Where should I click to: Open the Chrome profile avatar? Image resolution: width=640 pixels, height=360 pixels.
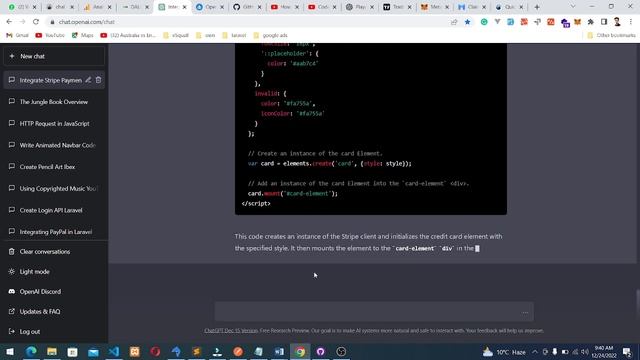(x=617, y=22)
